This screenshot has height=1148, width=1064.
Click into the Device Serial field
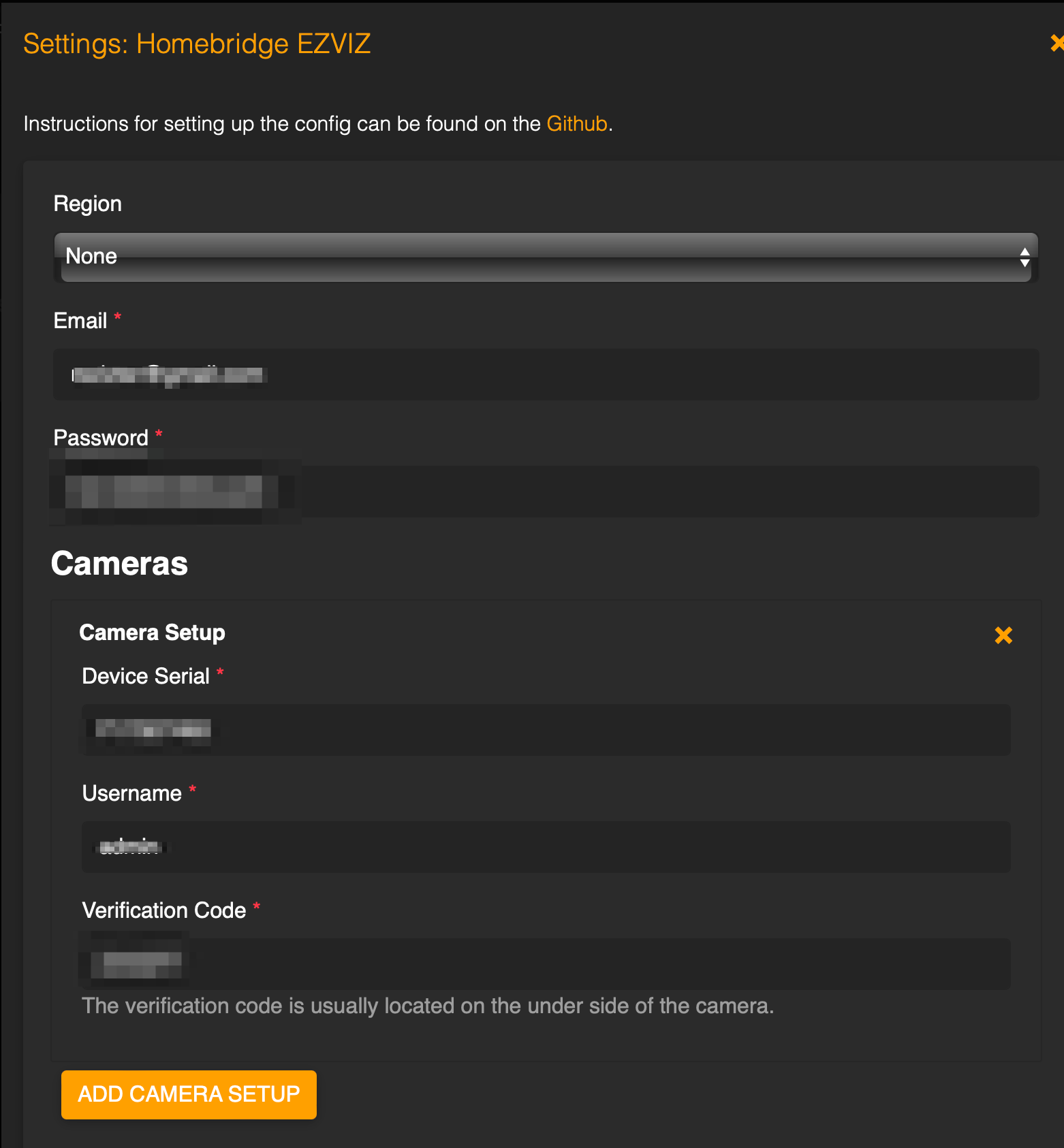point(546,730)
